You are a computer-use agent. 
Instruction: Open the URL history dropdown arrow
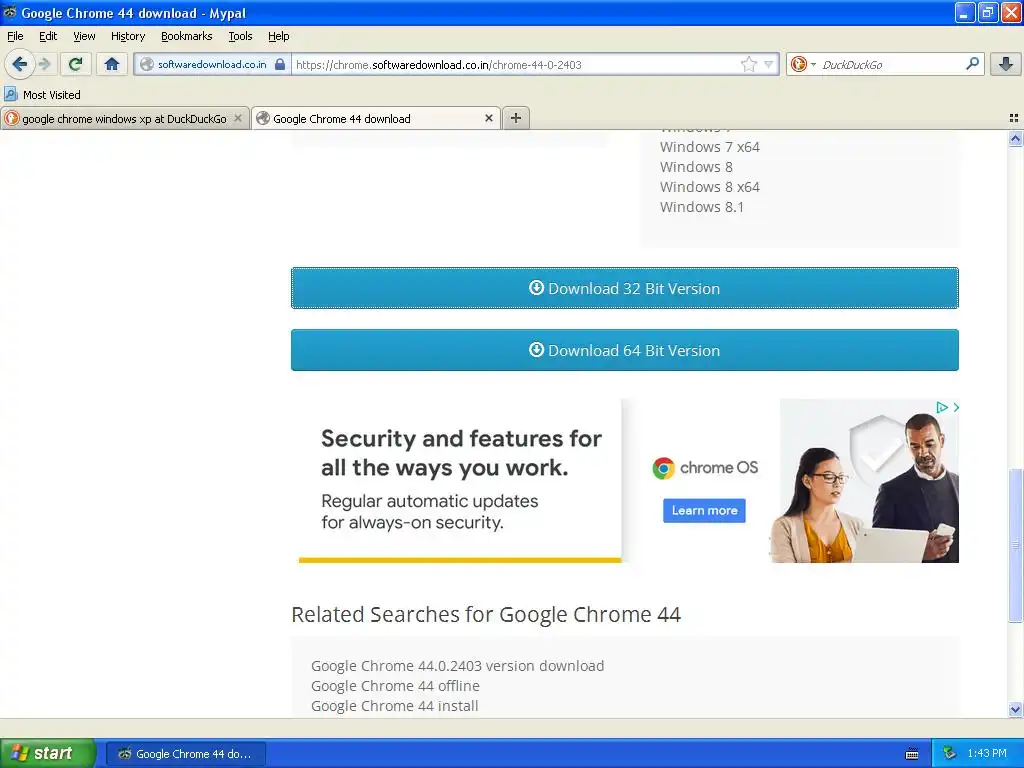click(x=769, y=64)
